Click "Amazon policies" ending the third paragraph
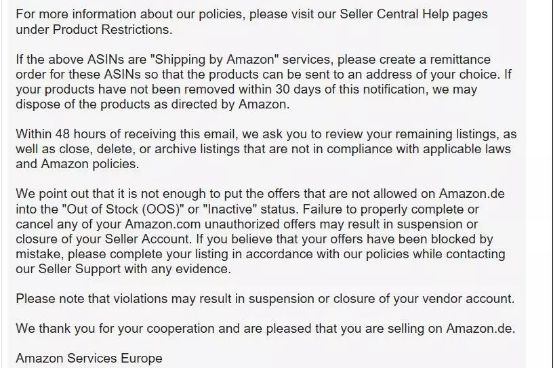This screenshot has height=368, width=554. point(89,164)
